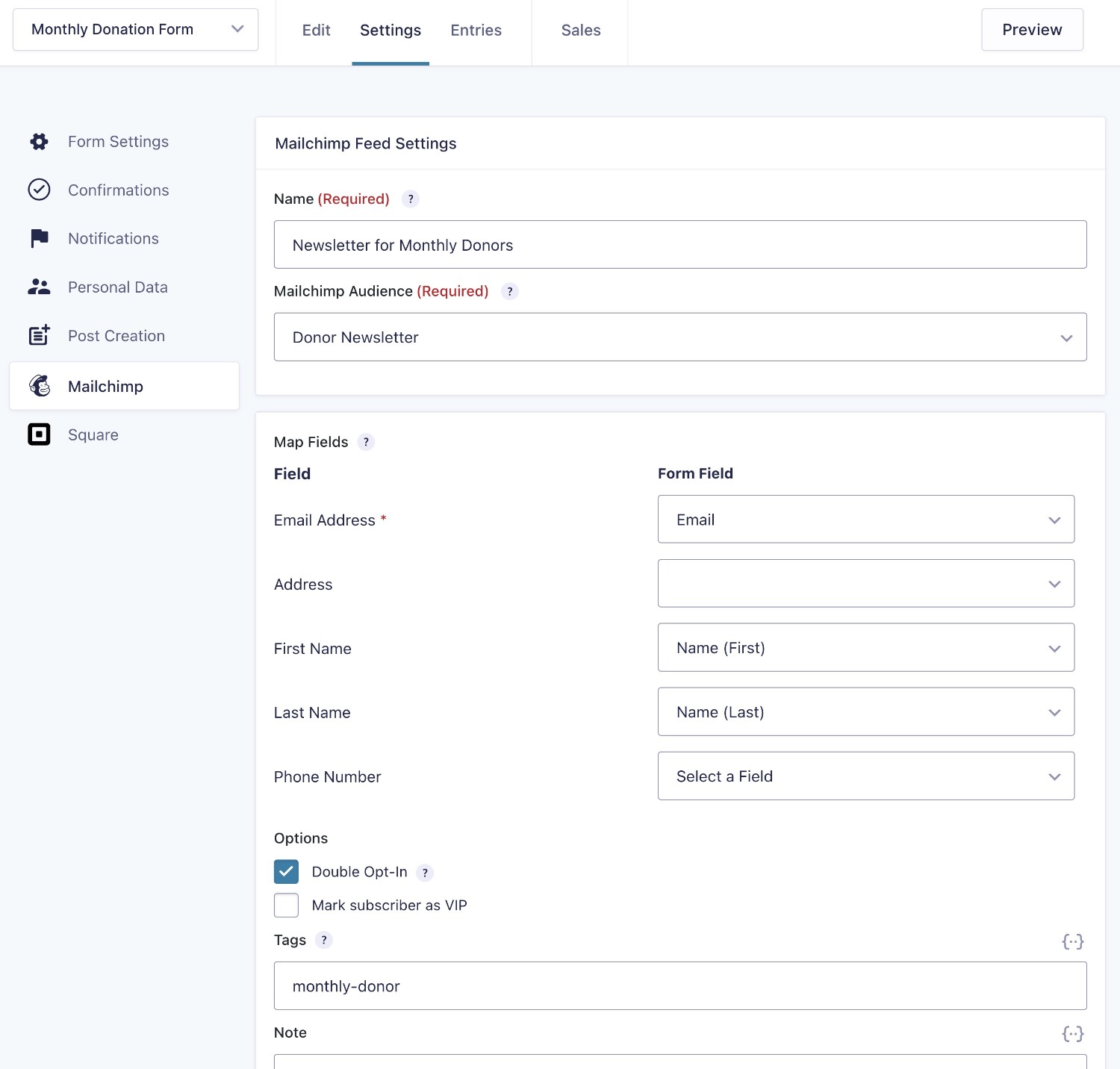Click the Square integration icon
Screen dimensions: 1120x1069
point(39,434)
